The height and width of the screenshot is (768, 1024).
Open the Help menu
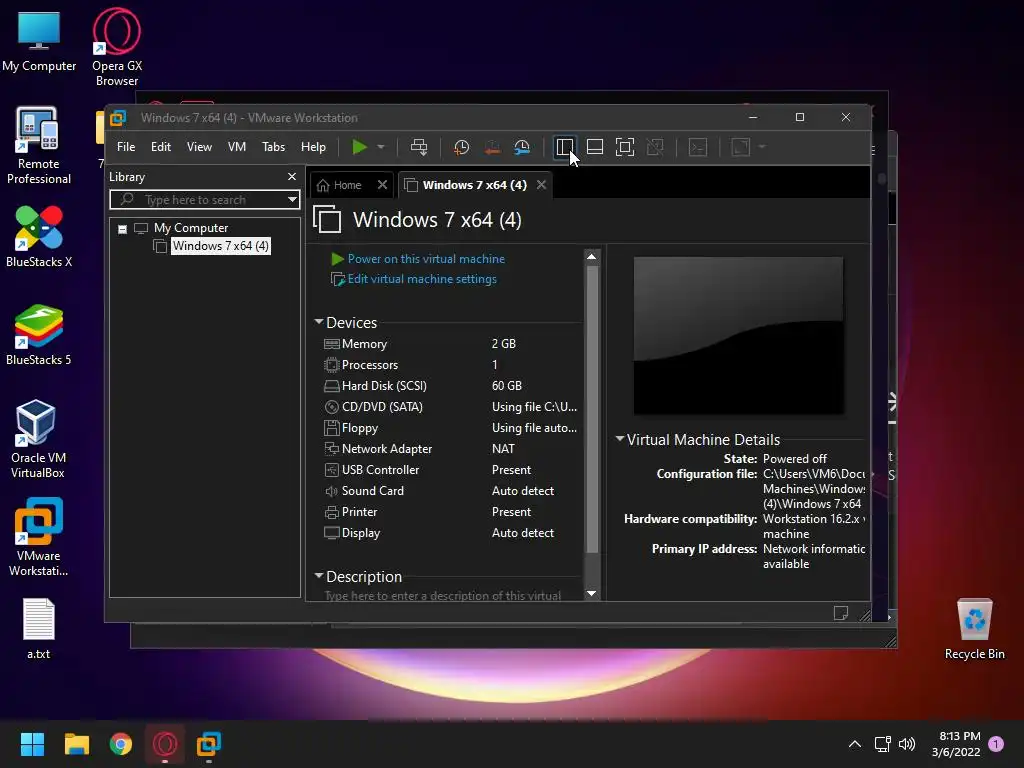click(313, 147)
